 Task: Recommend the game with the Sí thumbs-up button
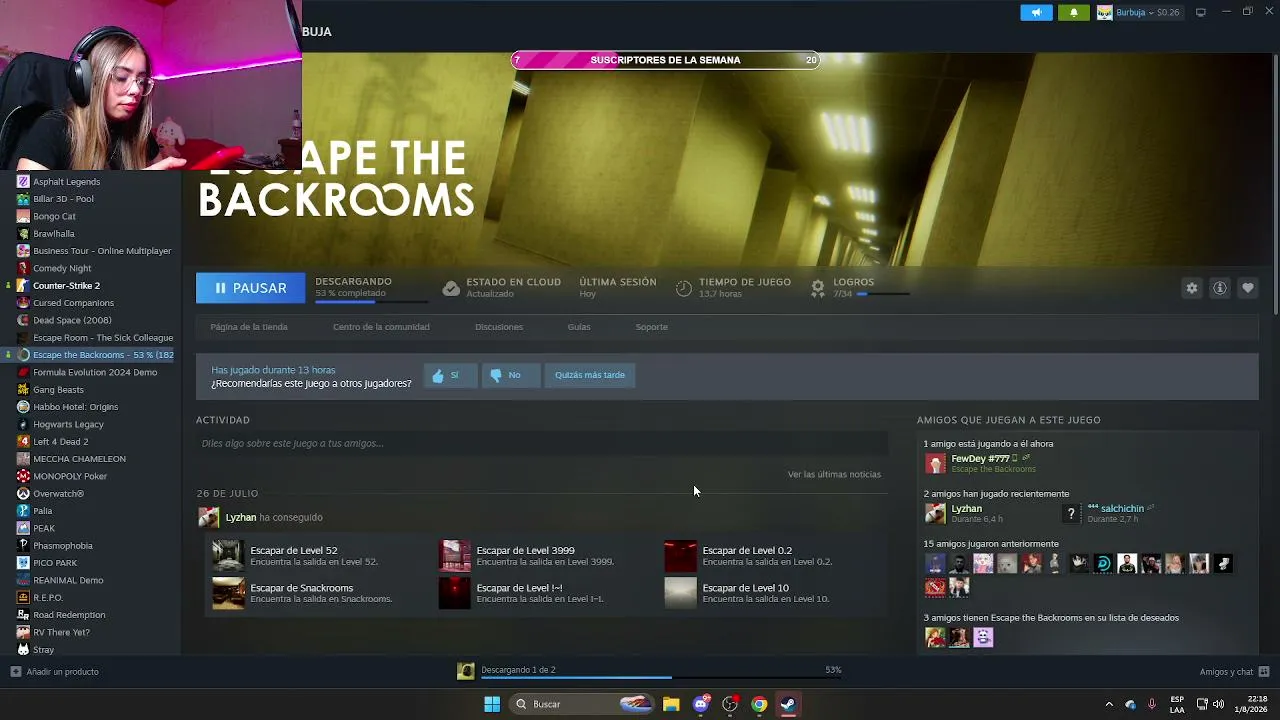pyautogui.click(x=450, y=375)
